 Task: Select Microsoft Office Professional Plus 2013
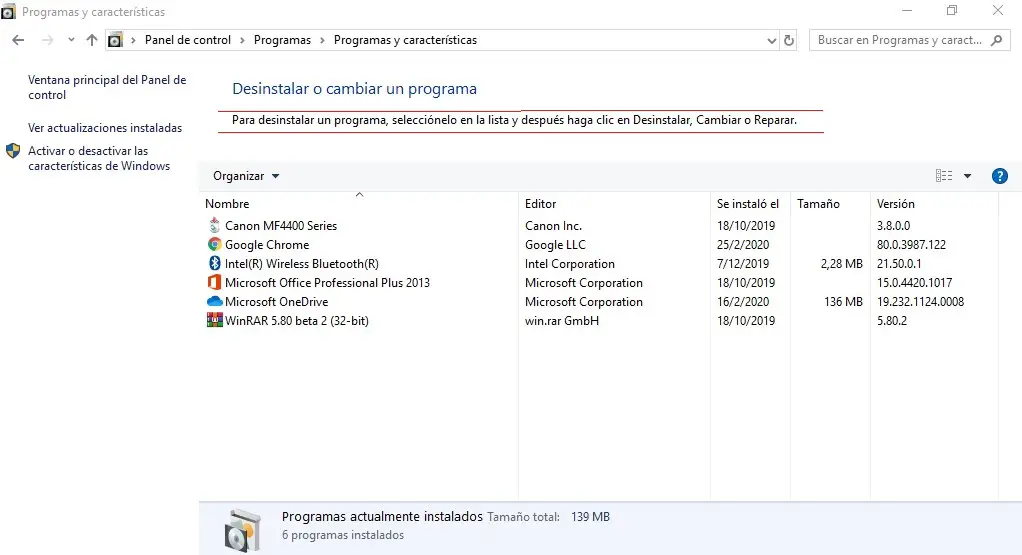pyautogui.click(x=327, y=282)
